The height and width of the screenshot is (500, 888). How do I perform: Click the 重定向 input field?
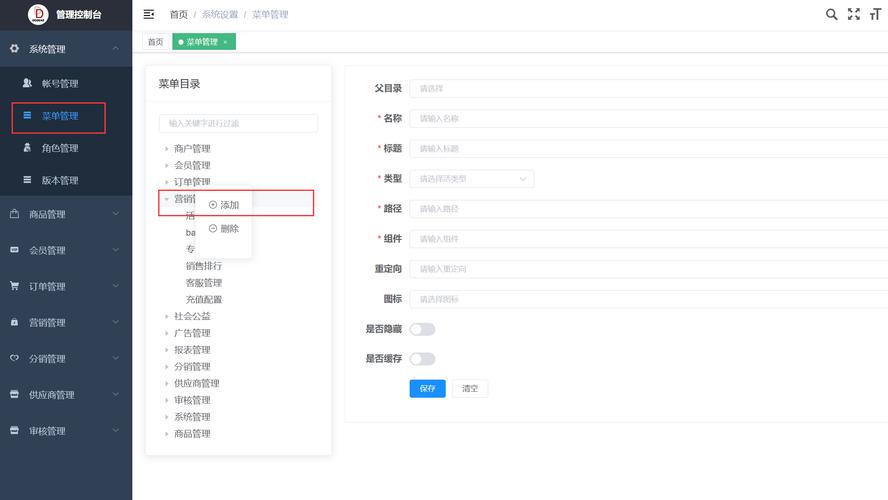point(649,268)
